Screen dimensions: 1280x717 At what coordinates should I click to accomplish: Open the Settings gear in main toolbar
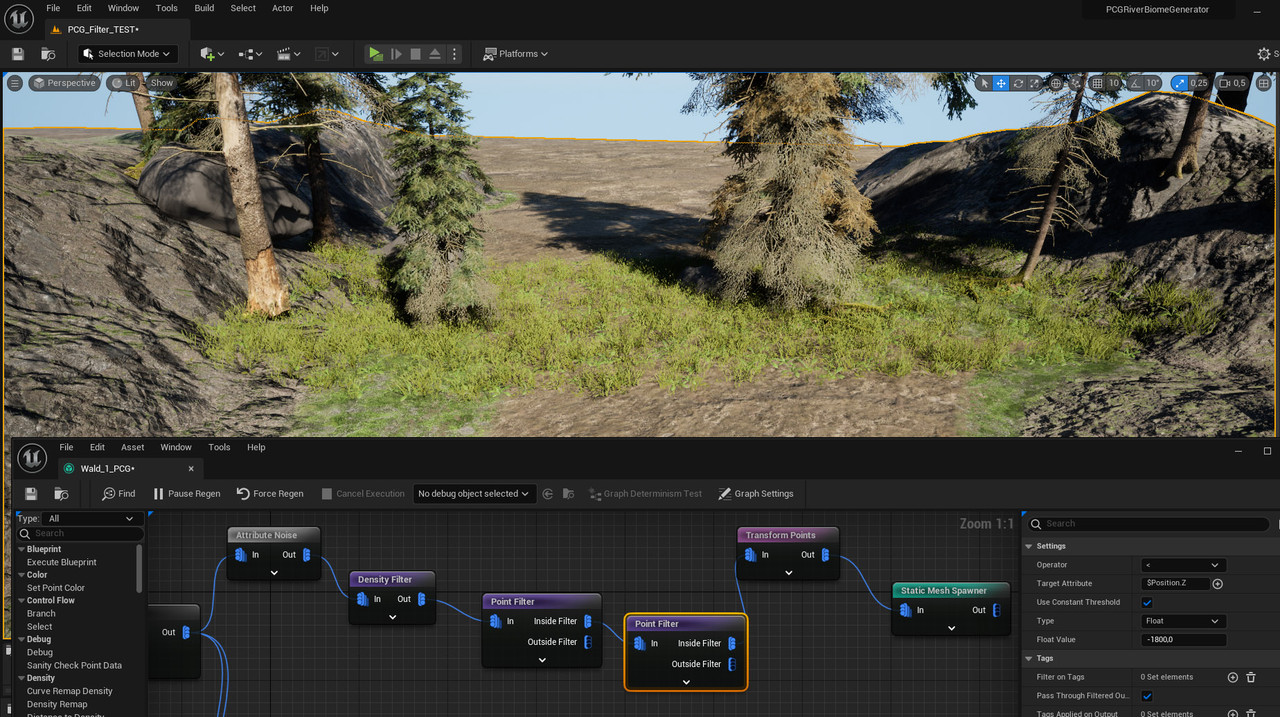(1264, 54)
